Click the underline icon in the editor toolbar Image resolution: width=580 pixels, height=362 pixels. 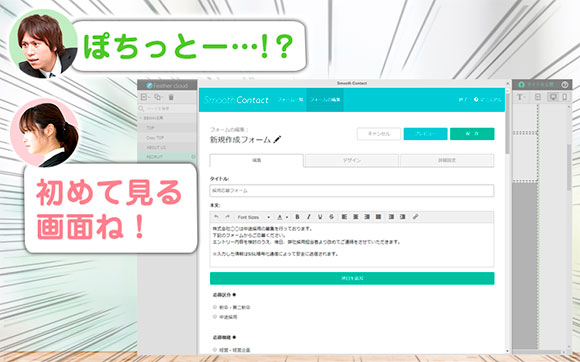click(x=320, y=217)
